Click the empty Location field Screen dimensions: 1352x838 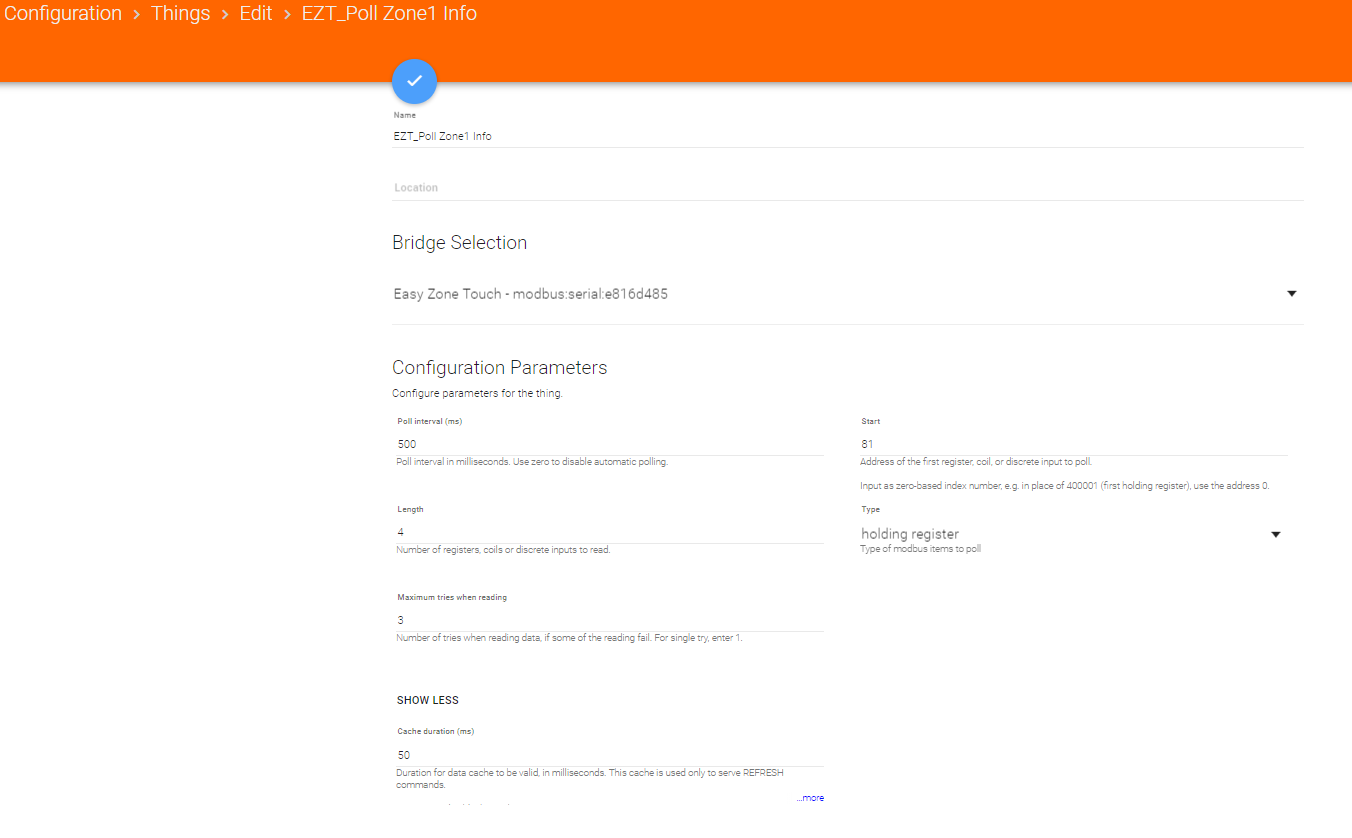point(846,188)
